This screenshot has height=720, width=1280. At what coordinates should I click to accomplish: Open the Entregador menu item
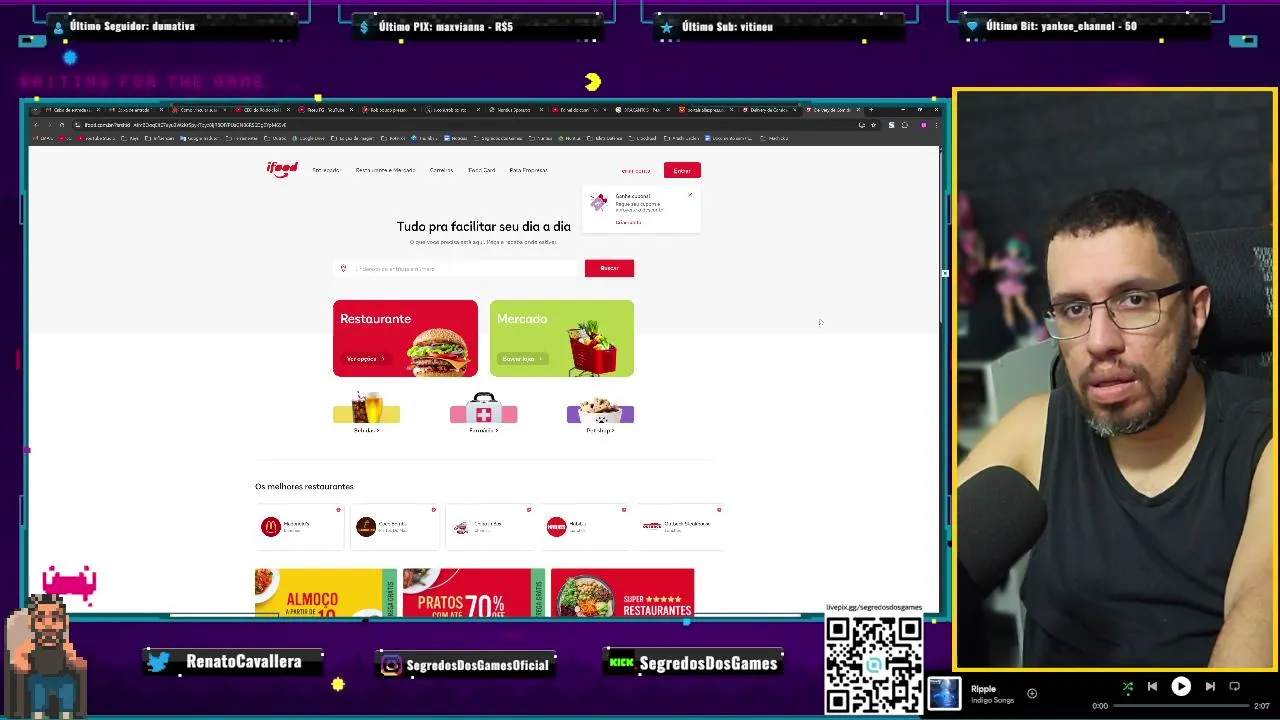(x=326, y=170)
